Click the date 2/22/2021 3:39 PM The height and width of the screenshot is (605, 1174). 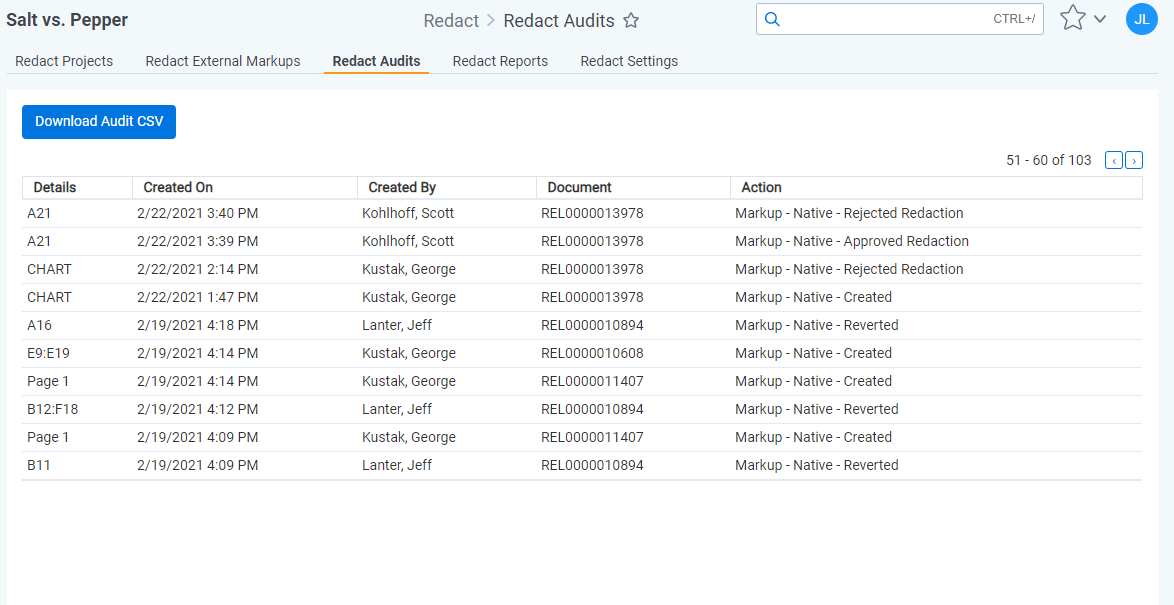tap(198, 241)
